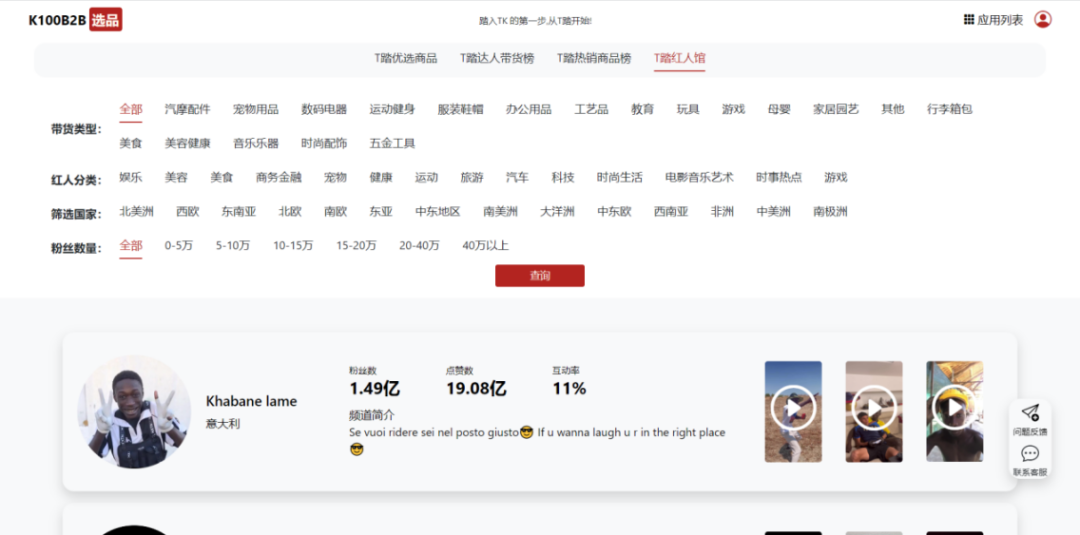The image size is (1080, 535).
Task: Filter country by 北美洲
Action: tap(136, 211)
